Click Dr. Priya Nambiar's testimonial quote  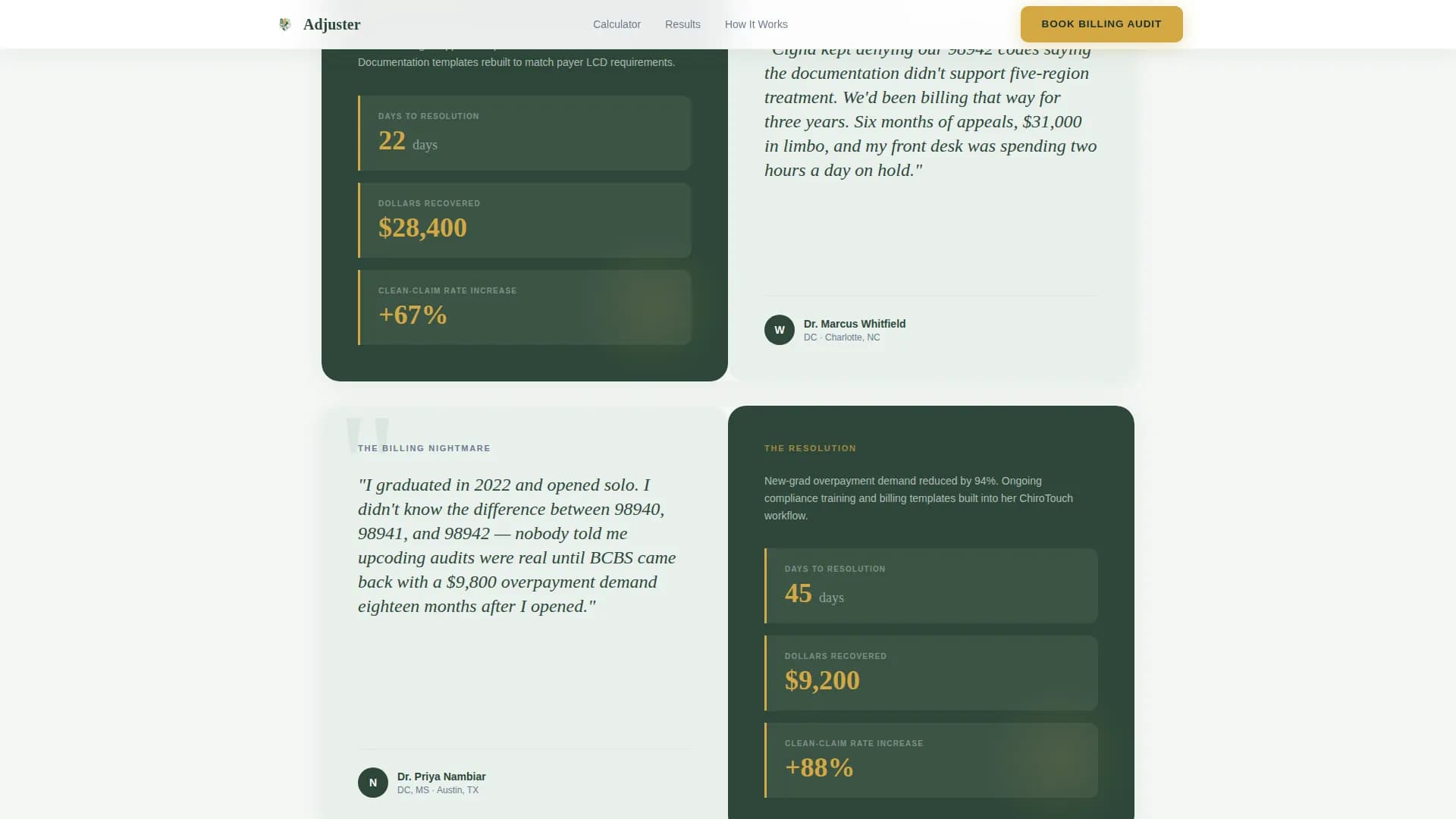click(x=517, y=545)
